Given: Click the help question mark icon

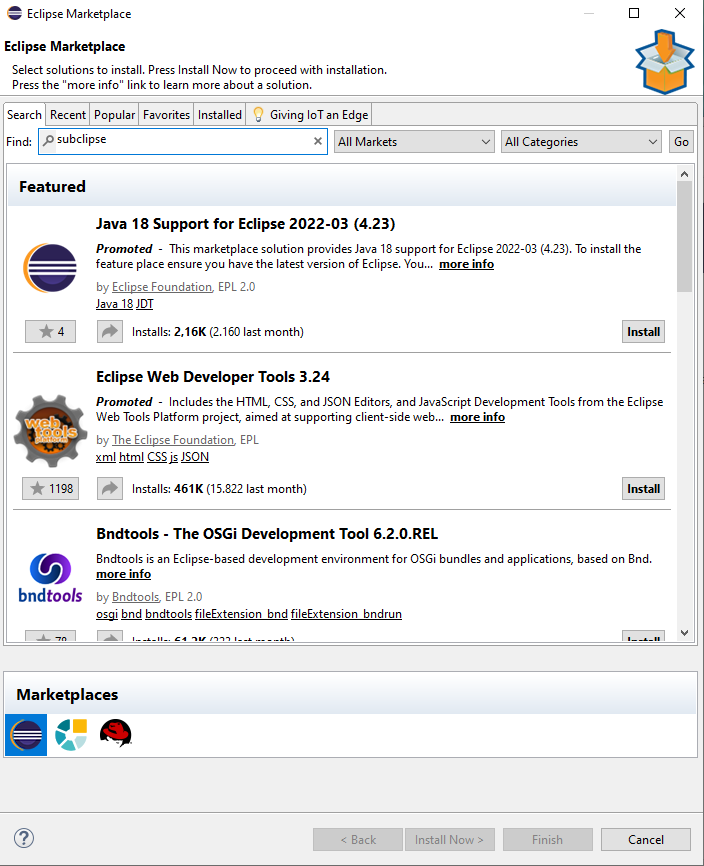Looking at the screenshot, I should pos(24,838).
